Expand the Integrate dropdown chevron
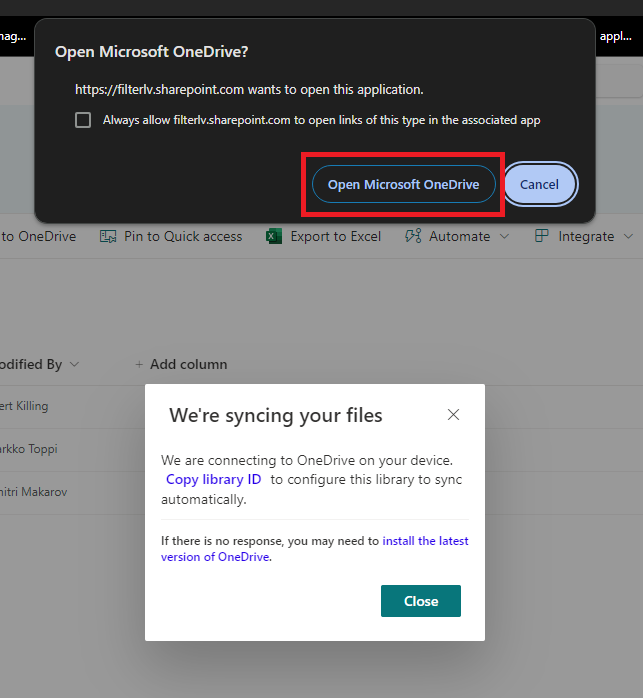Screen dimensions: 643x698 628,236
